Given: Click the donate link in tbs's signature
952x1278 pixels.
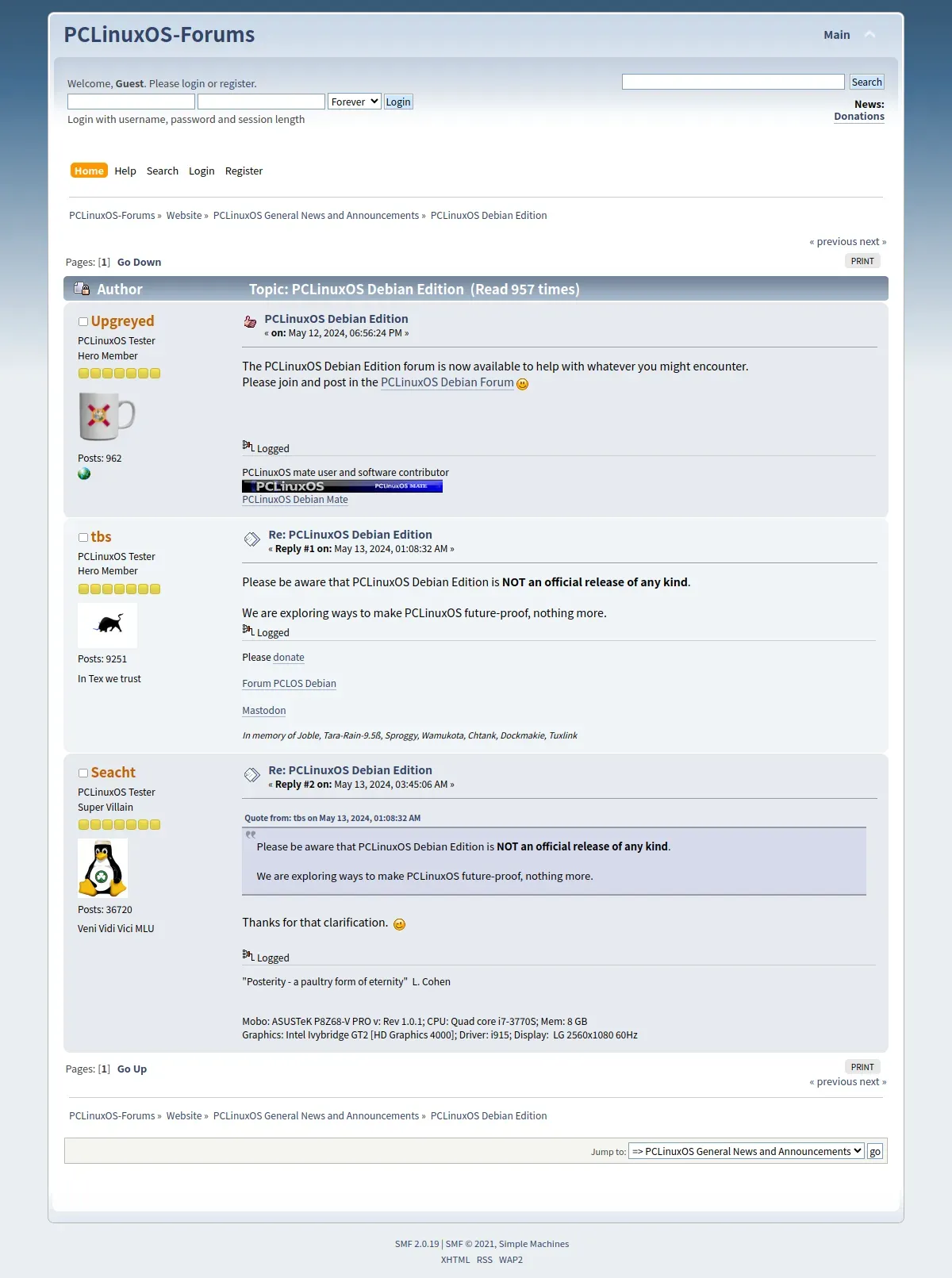Looking at the screenshot, I should [289, 658].
